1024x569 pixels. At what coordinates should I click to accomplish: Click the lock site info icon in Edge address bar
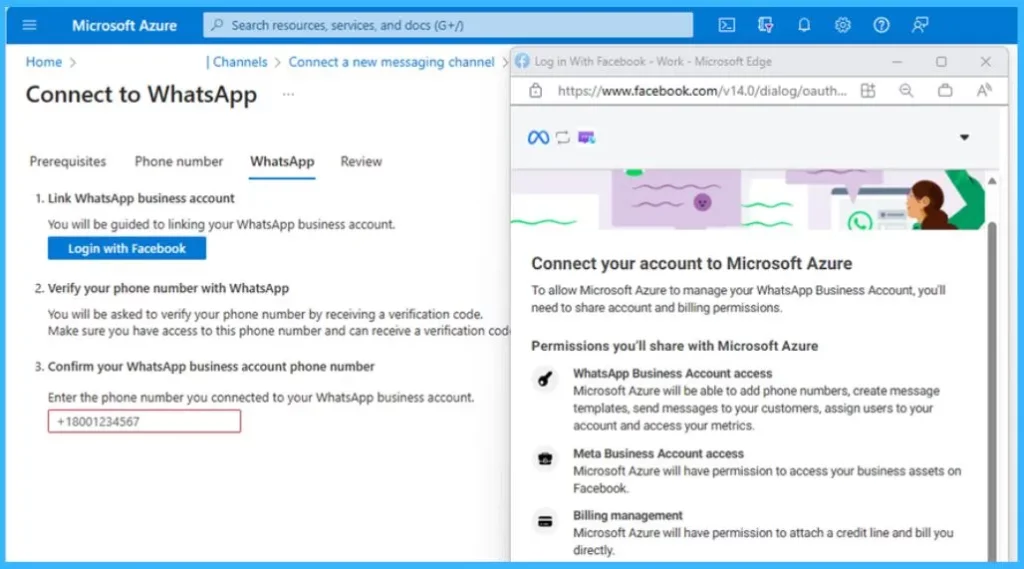click(536, 91)
